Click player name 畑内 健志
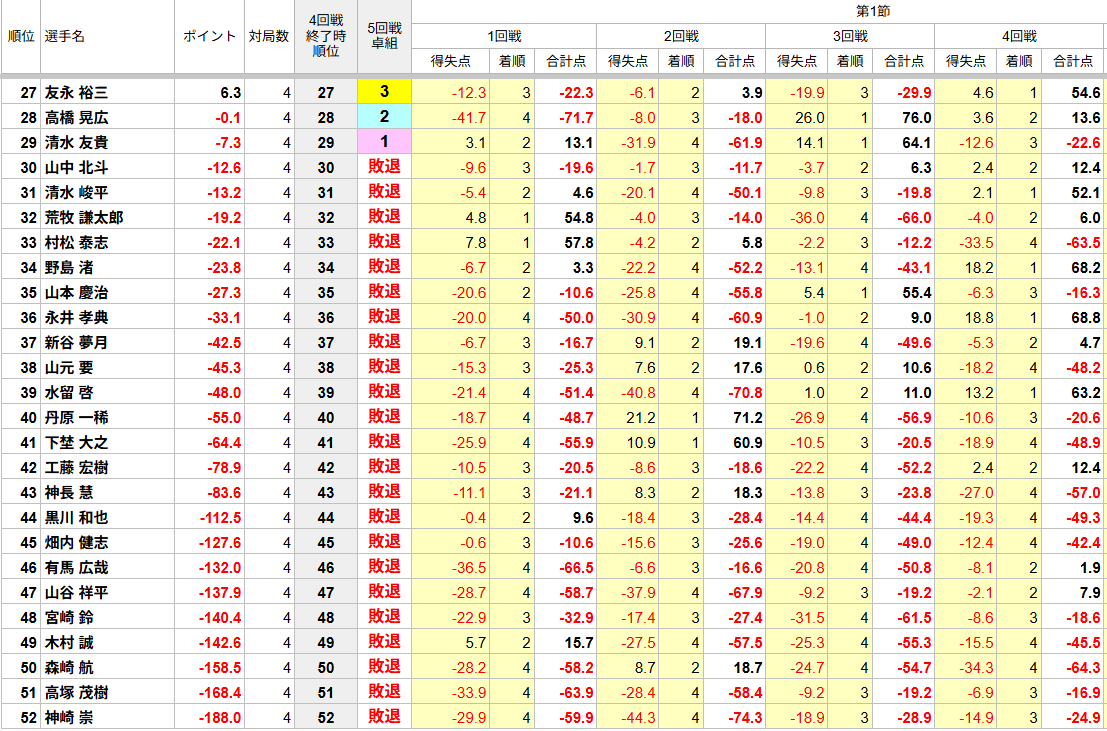This screenshot has width=1107, height=731. point(76,543)
